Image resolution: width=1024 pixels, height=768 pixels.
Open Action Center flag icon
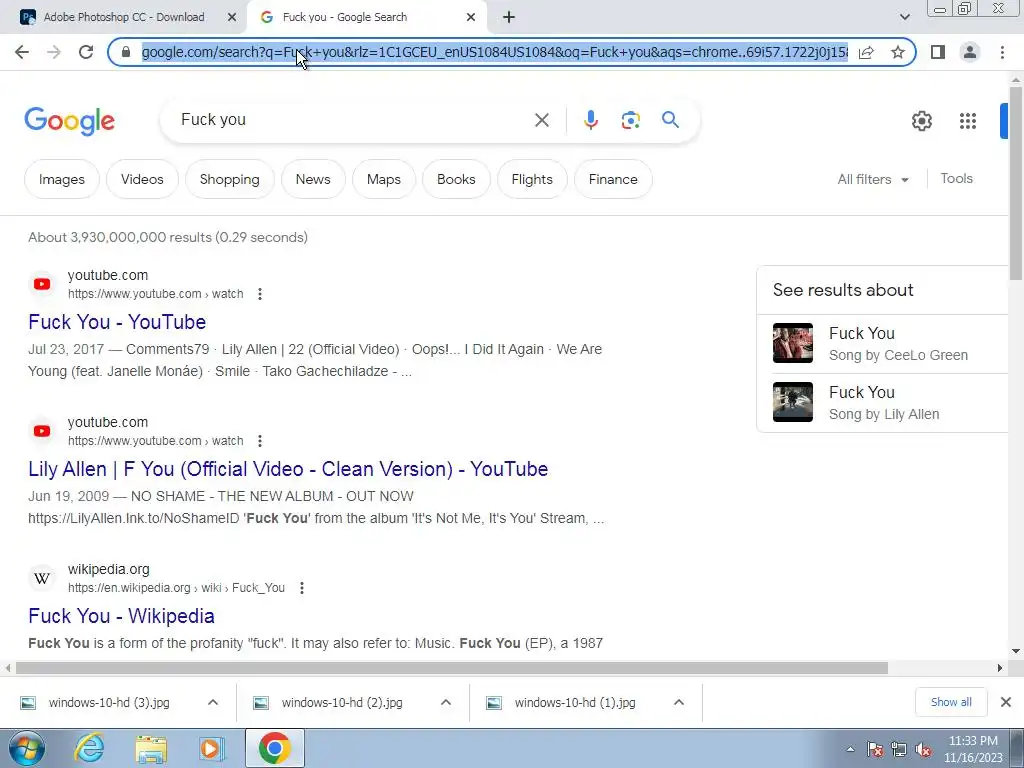click(x=875, y=749)
